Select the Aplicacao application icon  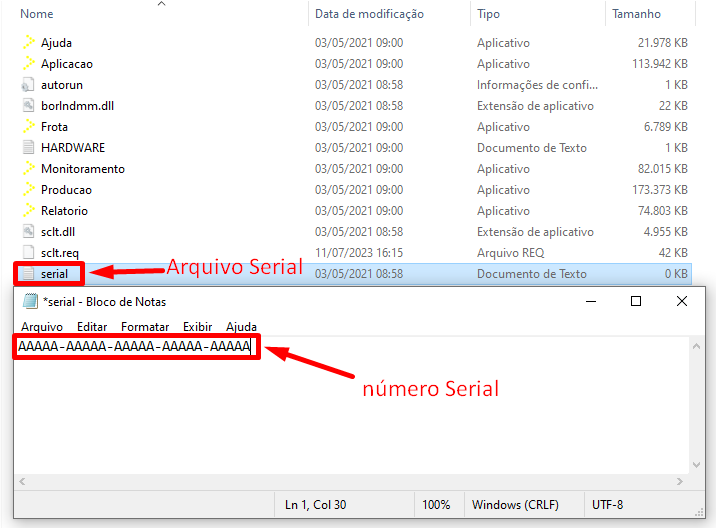pos(29,64)
